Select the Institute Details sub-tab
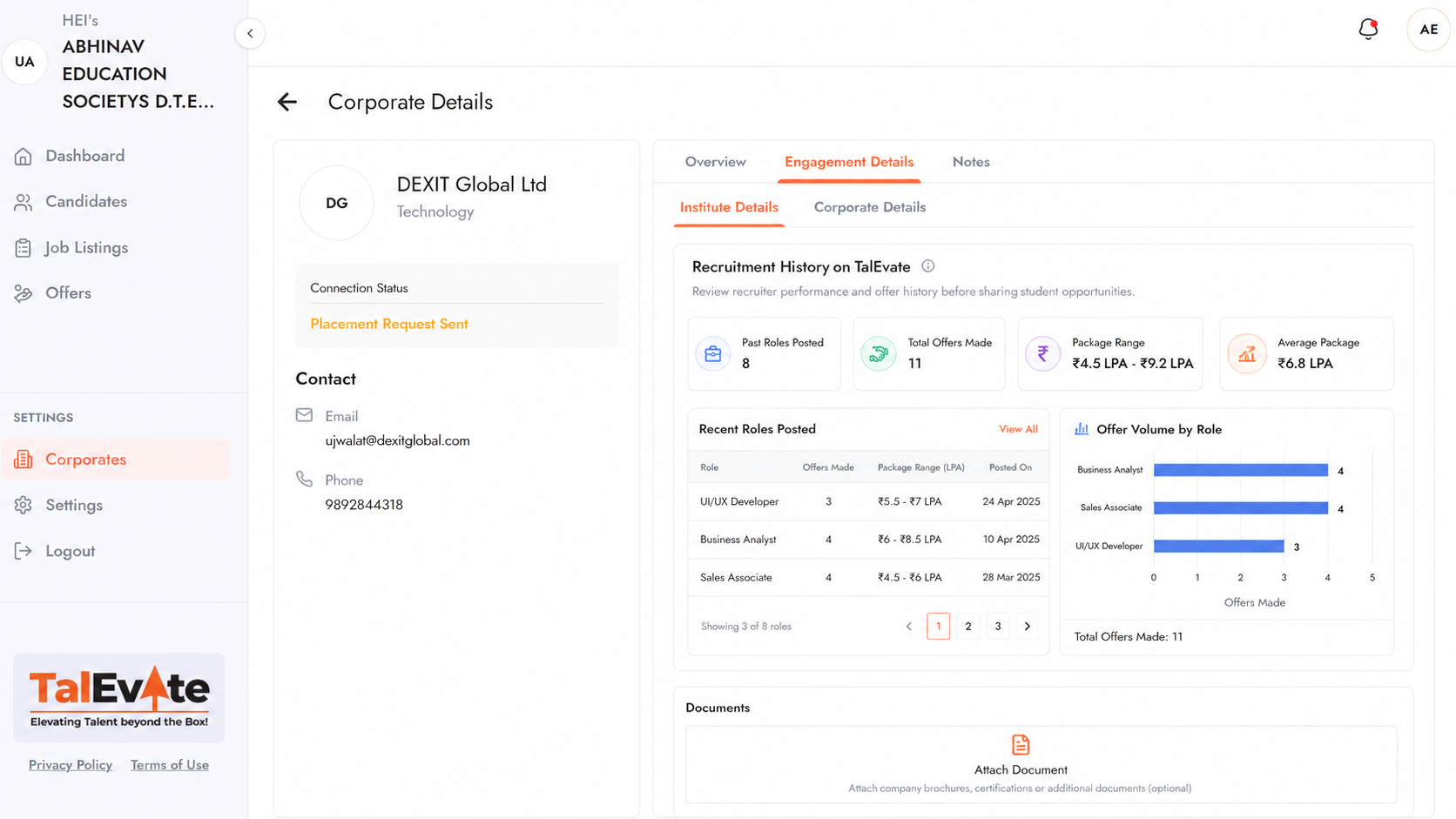1456x819 pixels. (x=729, y=207)
